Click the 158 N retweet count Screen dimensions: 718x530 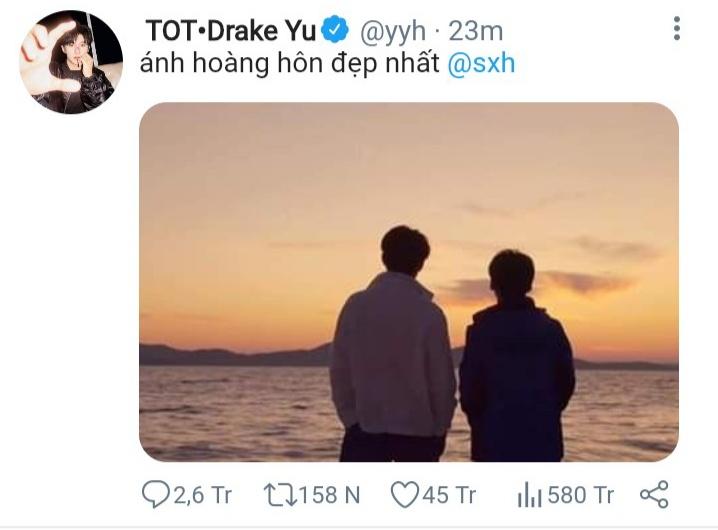[328, 494]
